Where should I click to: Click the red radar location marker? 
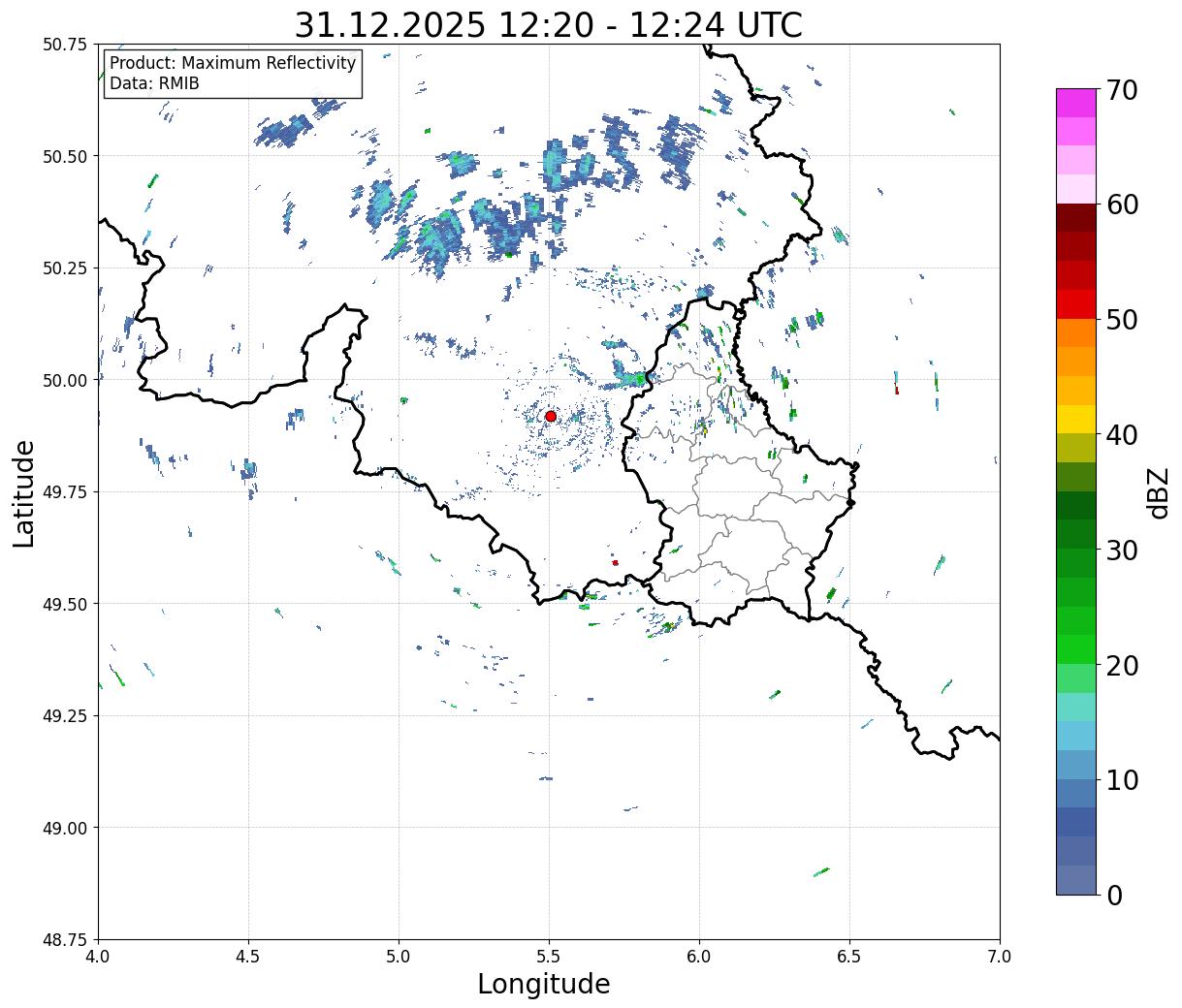(551, 416)
